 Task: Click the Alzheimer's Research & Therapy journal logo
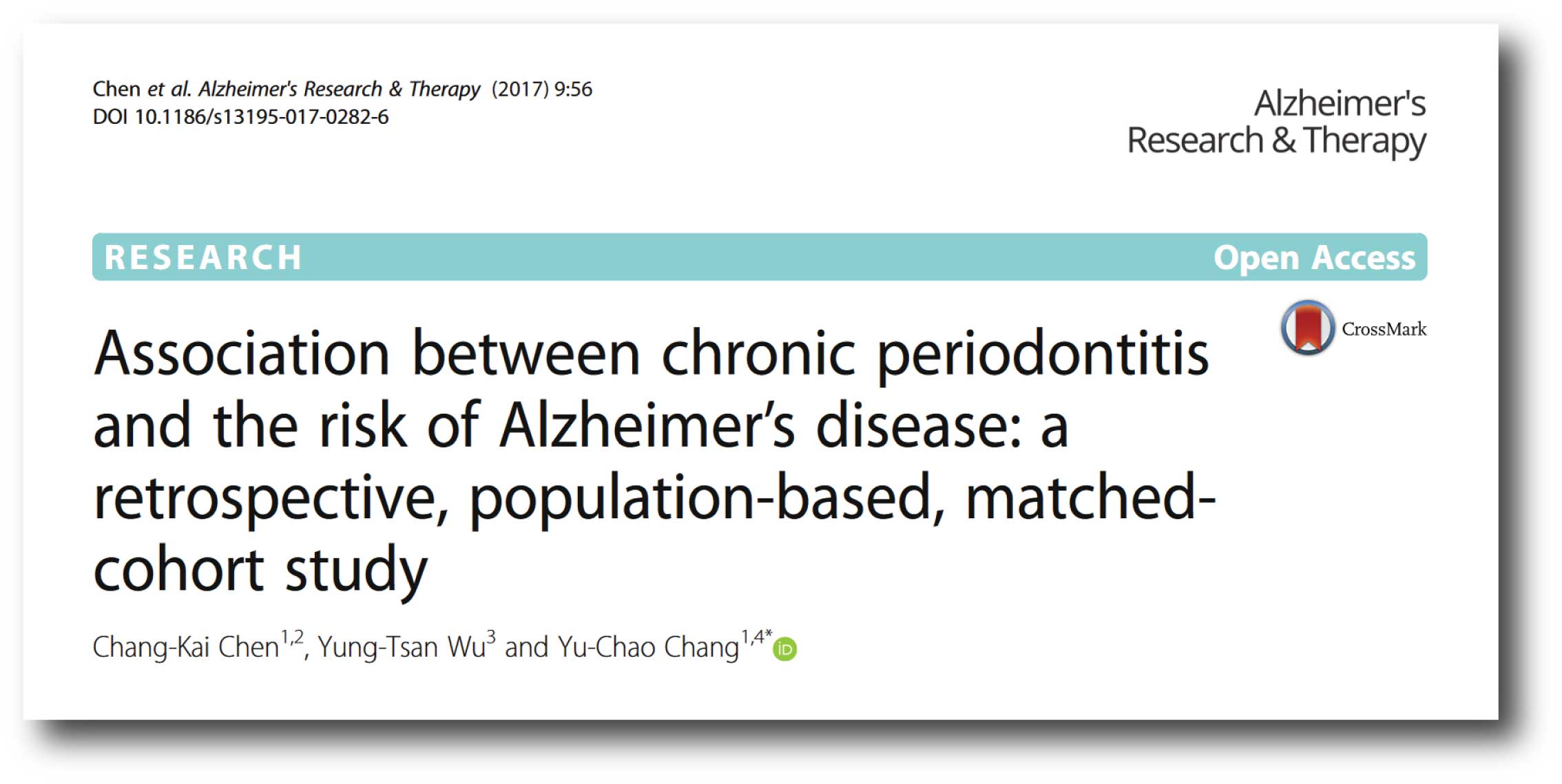point(1276,122)
